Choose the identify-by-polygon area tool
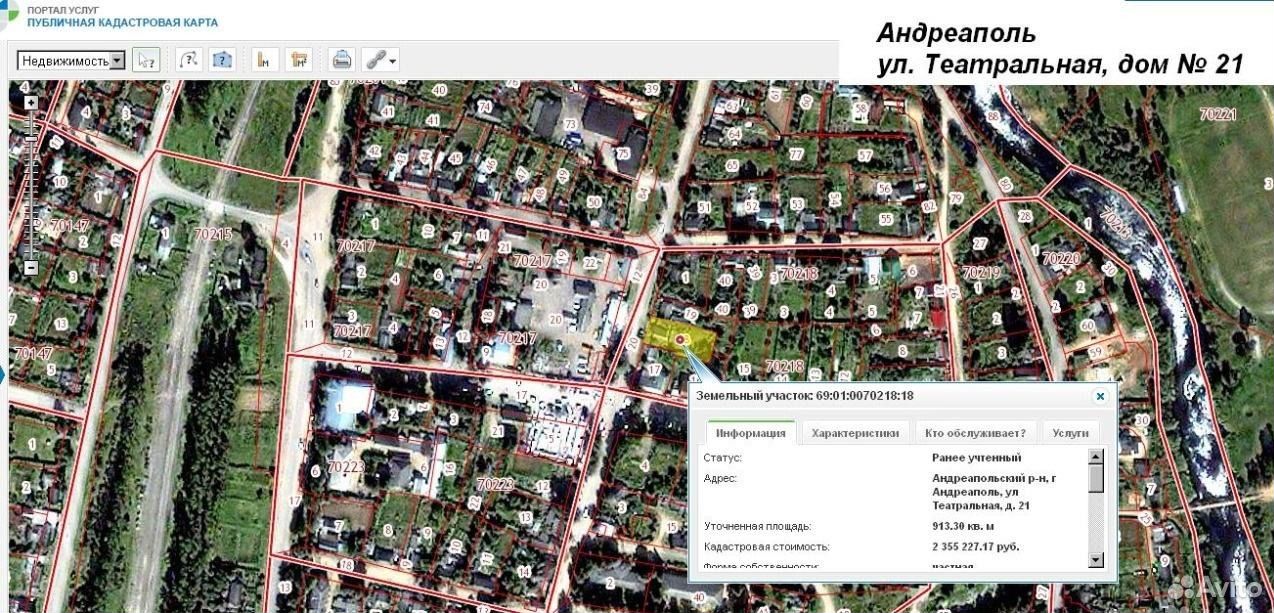Screen dimensions: 1274x613 [x=222, y=60]
